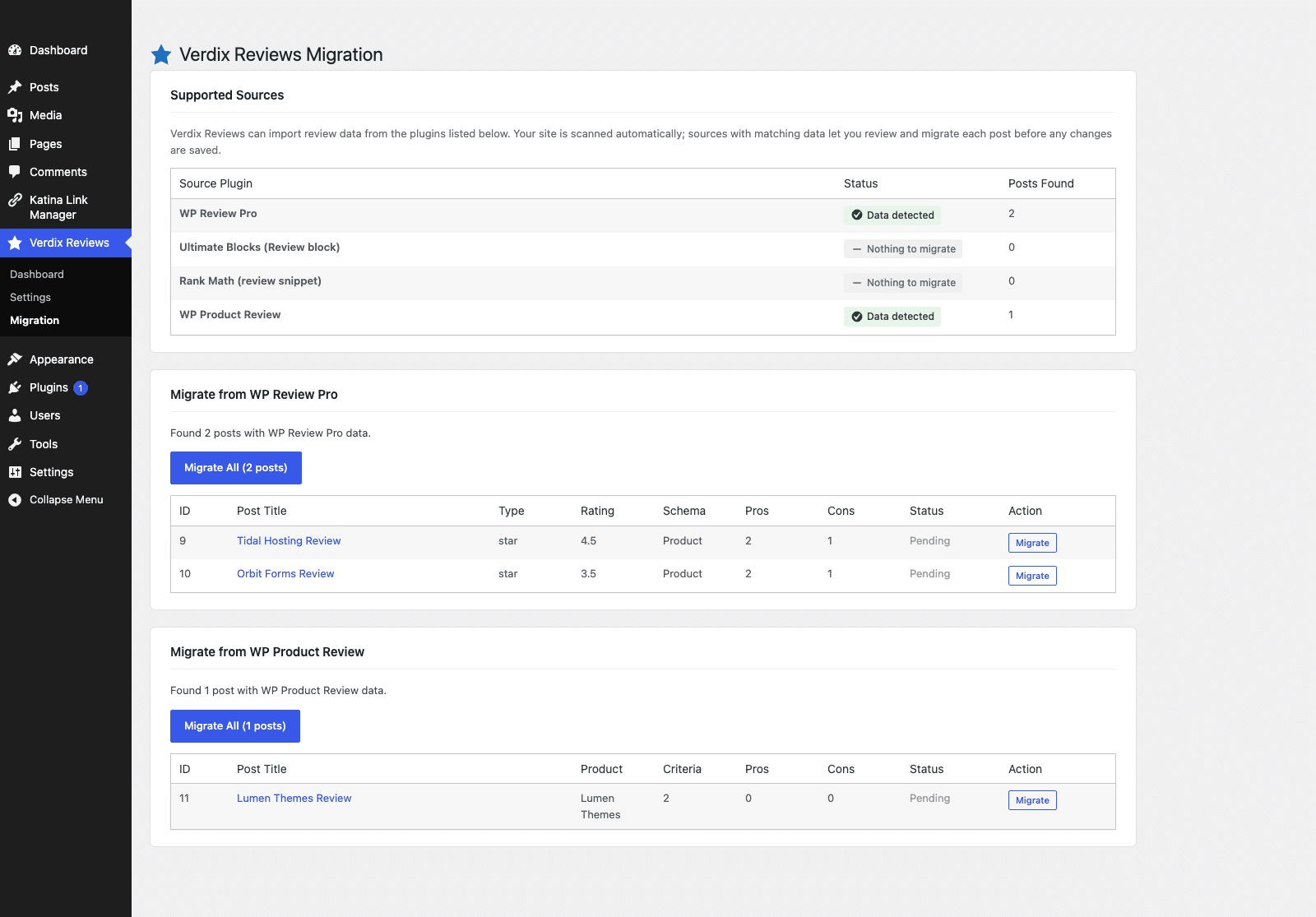Click the 4.5 rating value
1316x917 pixels.
(x=588, y=540)
